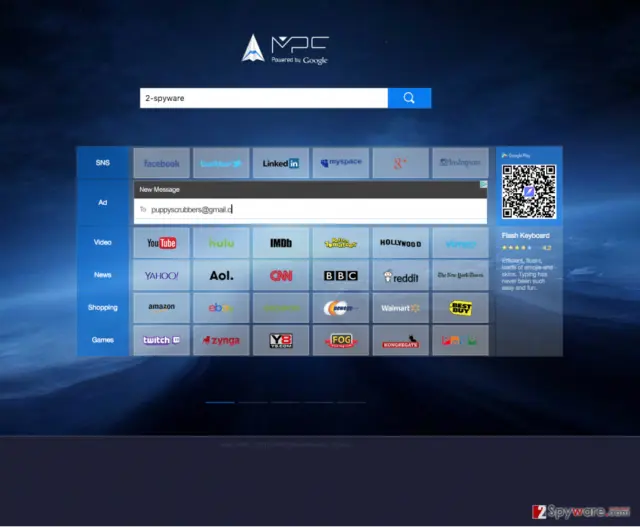Open the multicolored logo Games tile
Viewport: 640px width, 527px height.
pos(460,340)
